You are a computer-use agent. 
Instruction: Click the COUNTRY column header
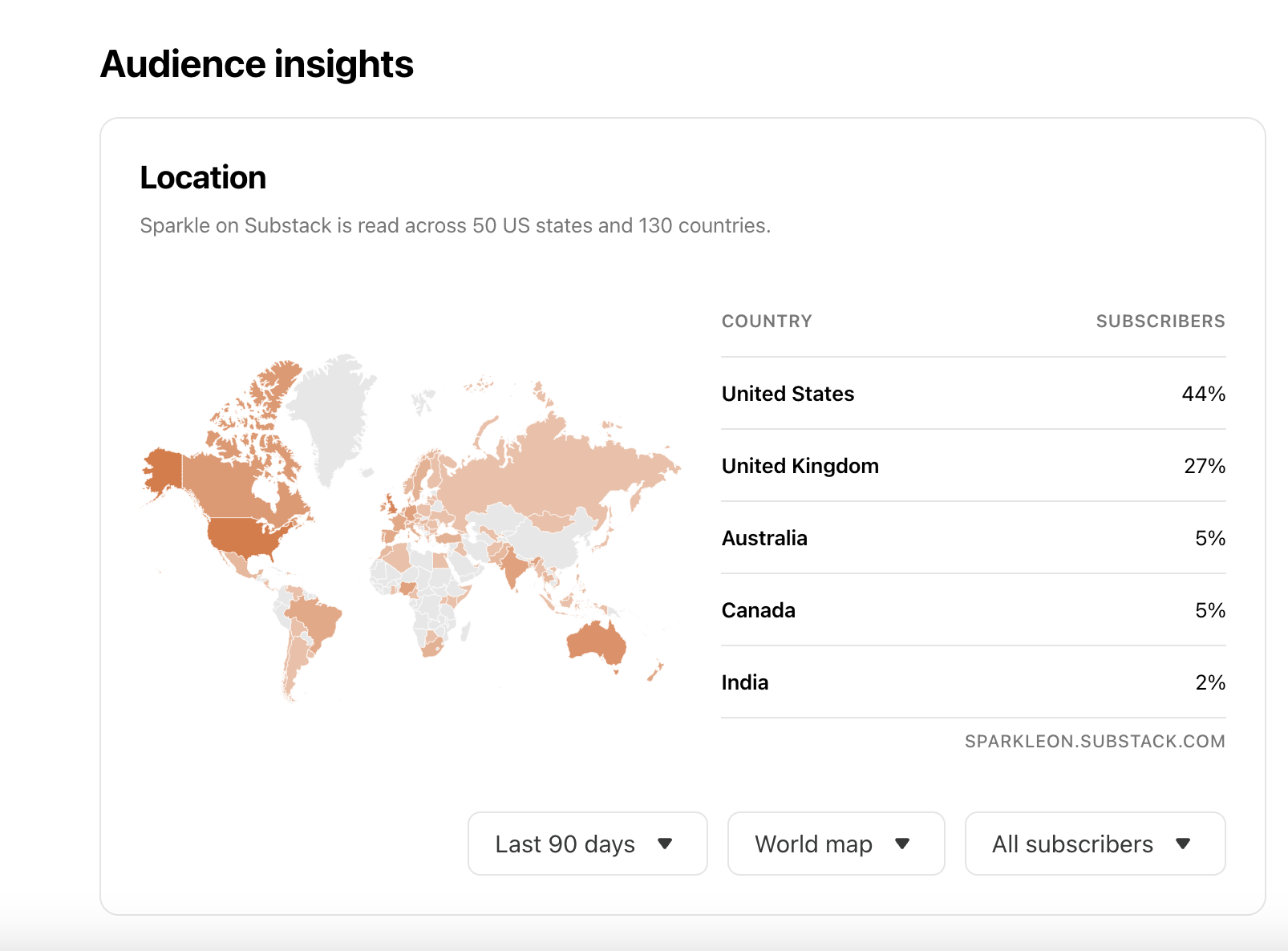[766, 322]
